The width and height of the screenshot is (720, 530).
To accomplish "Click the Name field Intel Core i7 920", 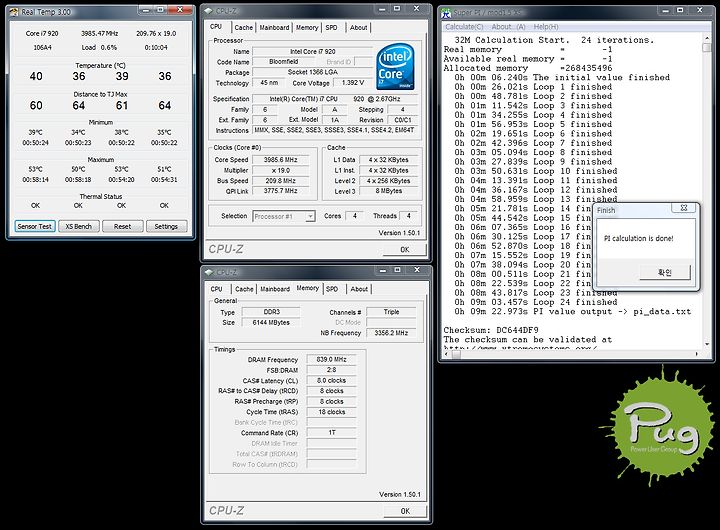I will click(313, 51).
